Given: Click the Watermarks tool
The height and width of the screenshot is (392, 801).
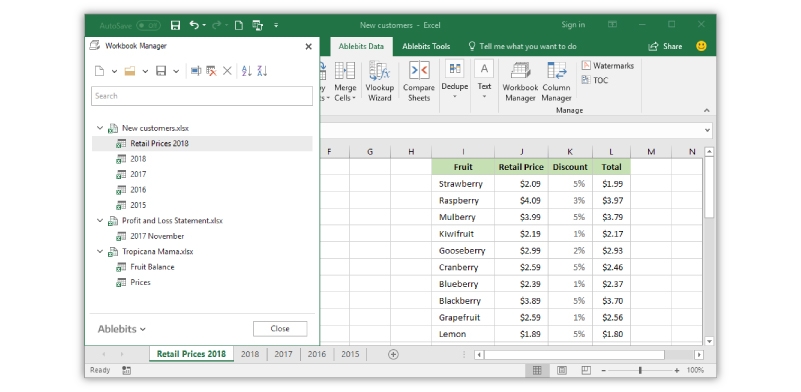Looking at the screenshot, I should pyautogui.click(x=608, y=65).
